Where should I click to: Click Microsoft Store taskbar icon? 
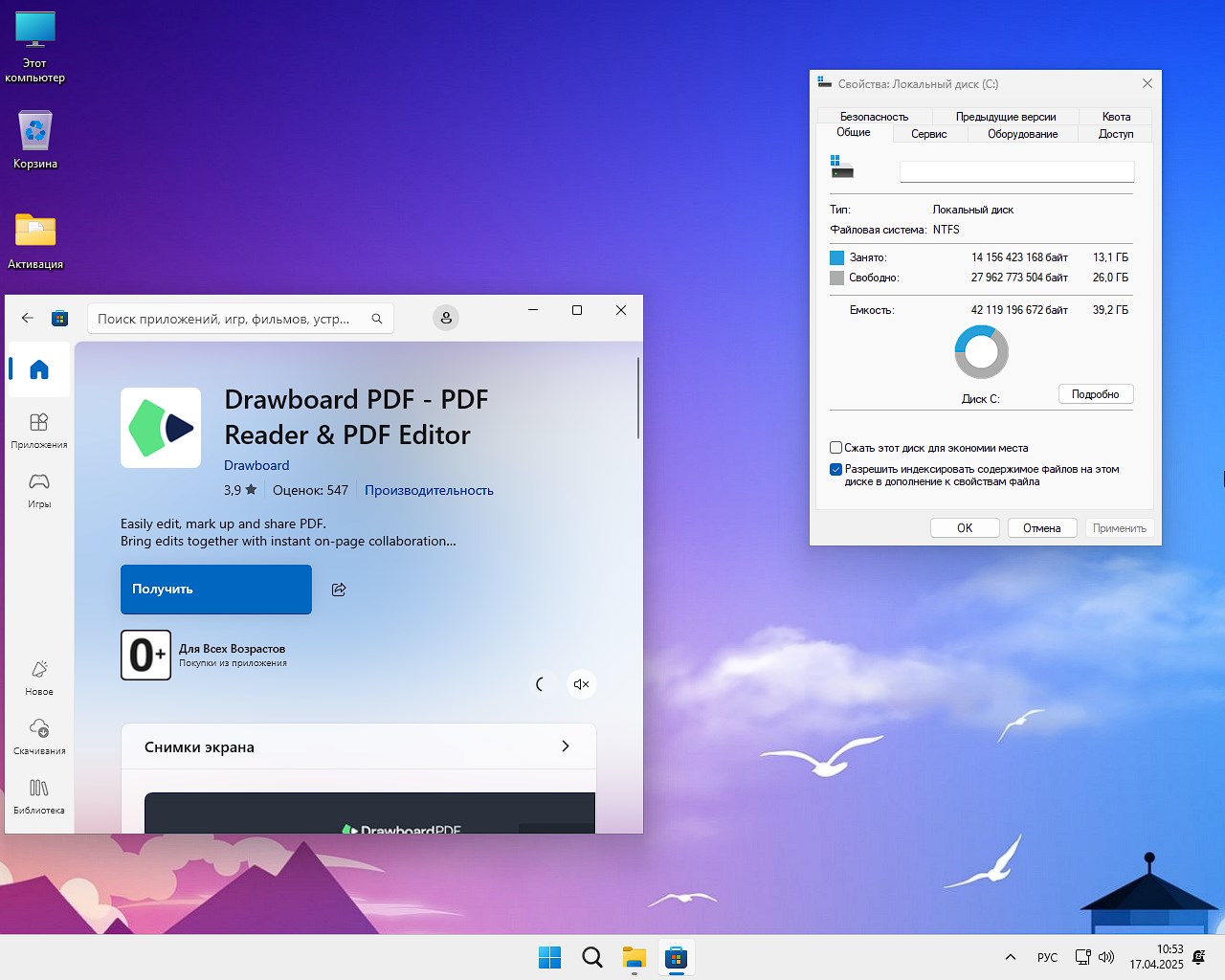tap(677, 957)
